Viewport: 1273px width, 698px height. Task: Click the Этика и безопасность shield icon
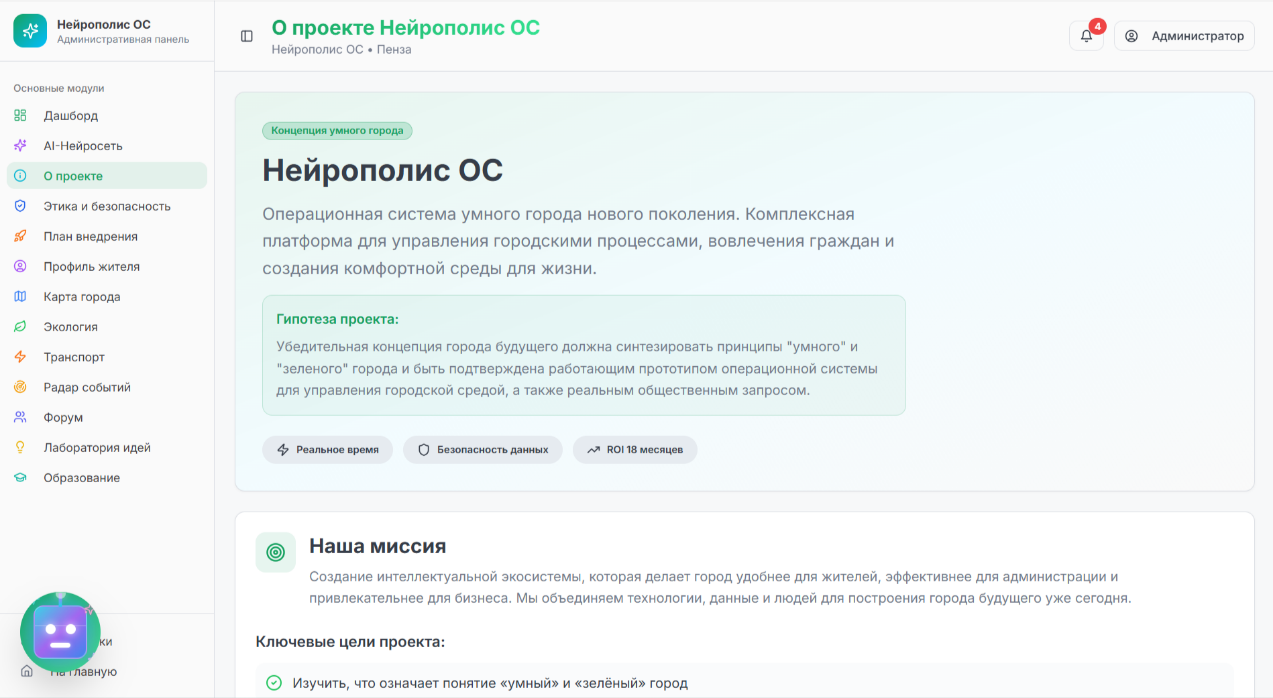click(20, 206)
